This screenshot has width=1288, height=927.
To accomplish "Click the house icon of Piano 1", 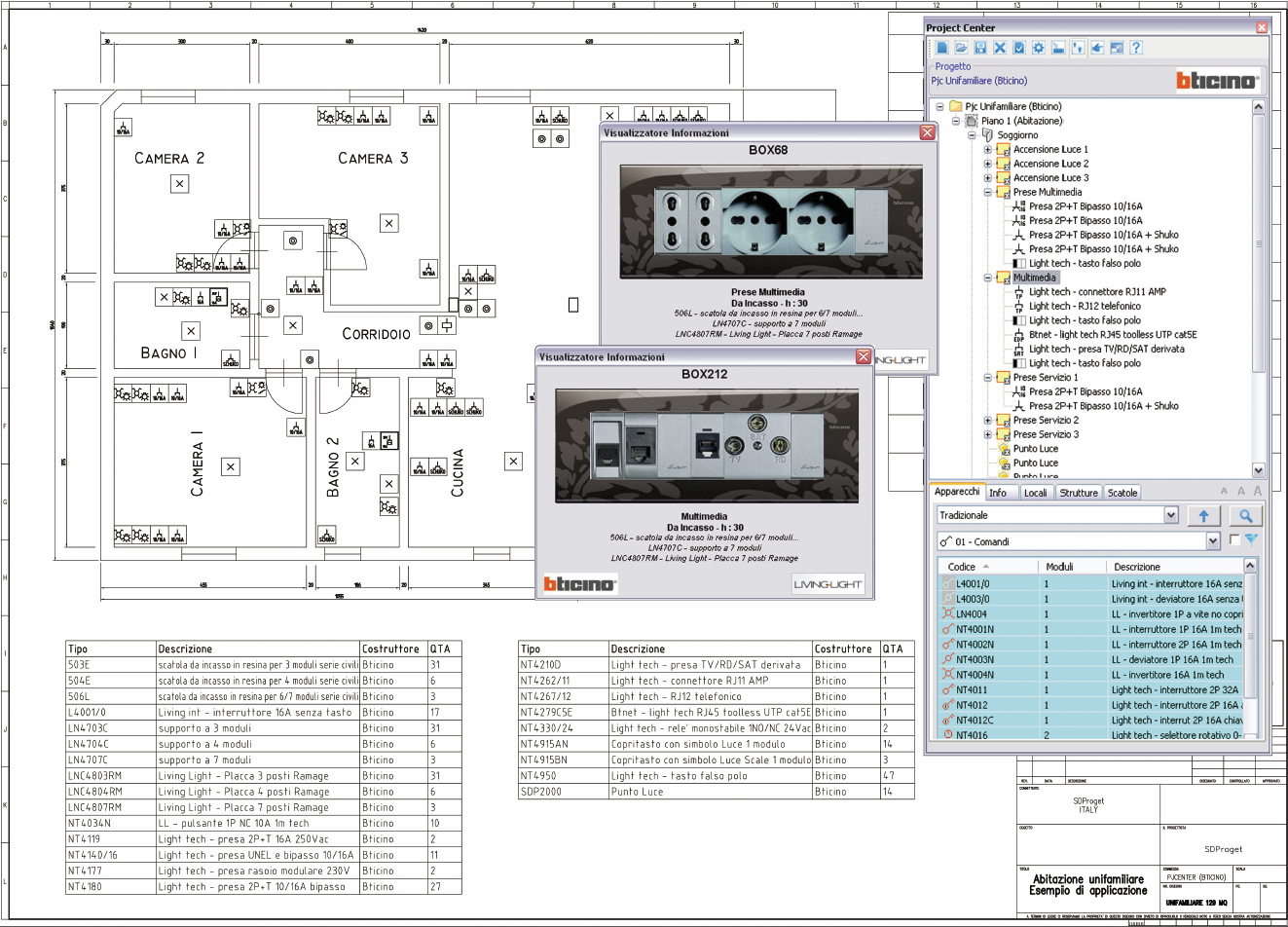I will coord(971,121).
